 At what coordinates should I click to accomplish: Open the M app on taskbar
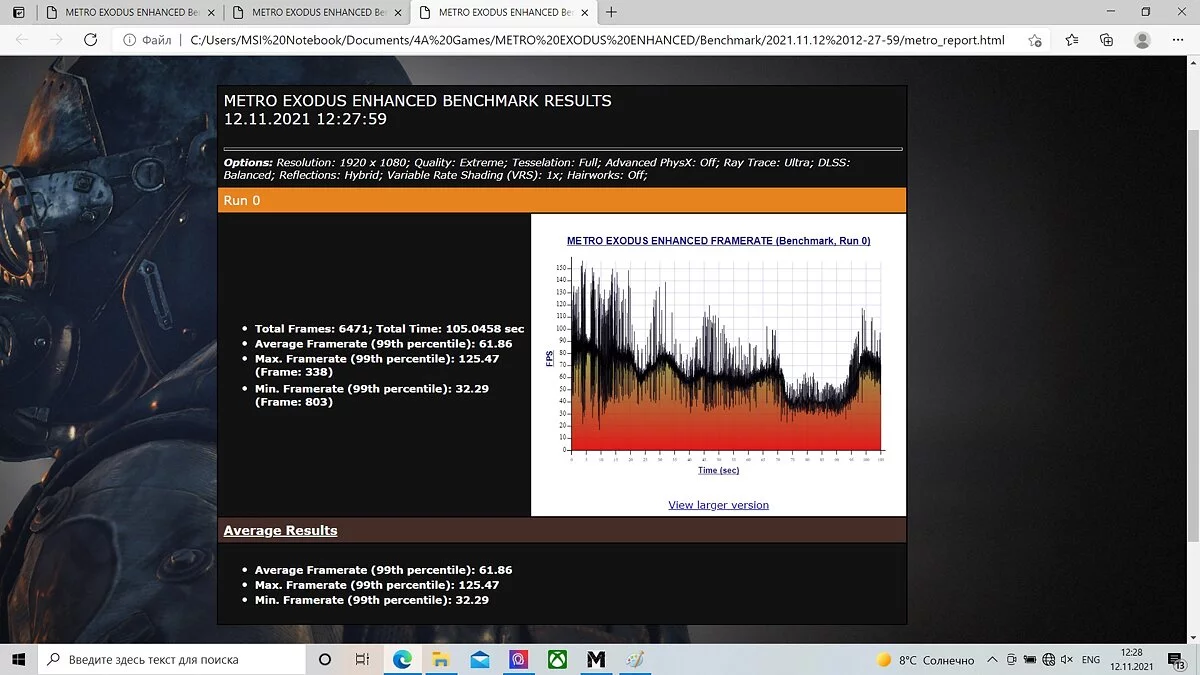click(x=596, y=660)
